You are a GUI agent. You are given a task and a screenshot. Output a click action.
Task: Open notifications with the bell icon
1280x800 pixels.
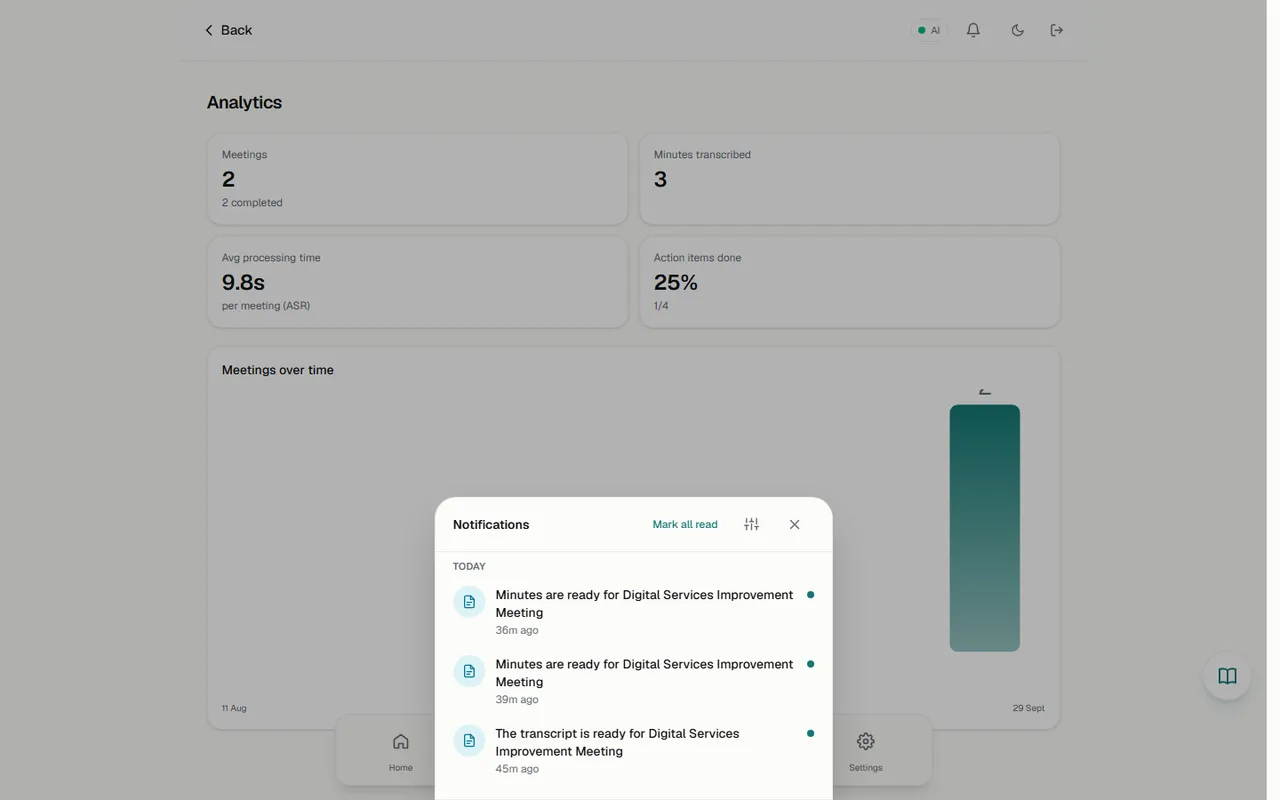973,30
